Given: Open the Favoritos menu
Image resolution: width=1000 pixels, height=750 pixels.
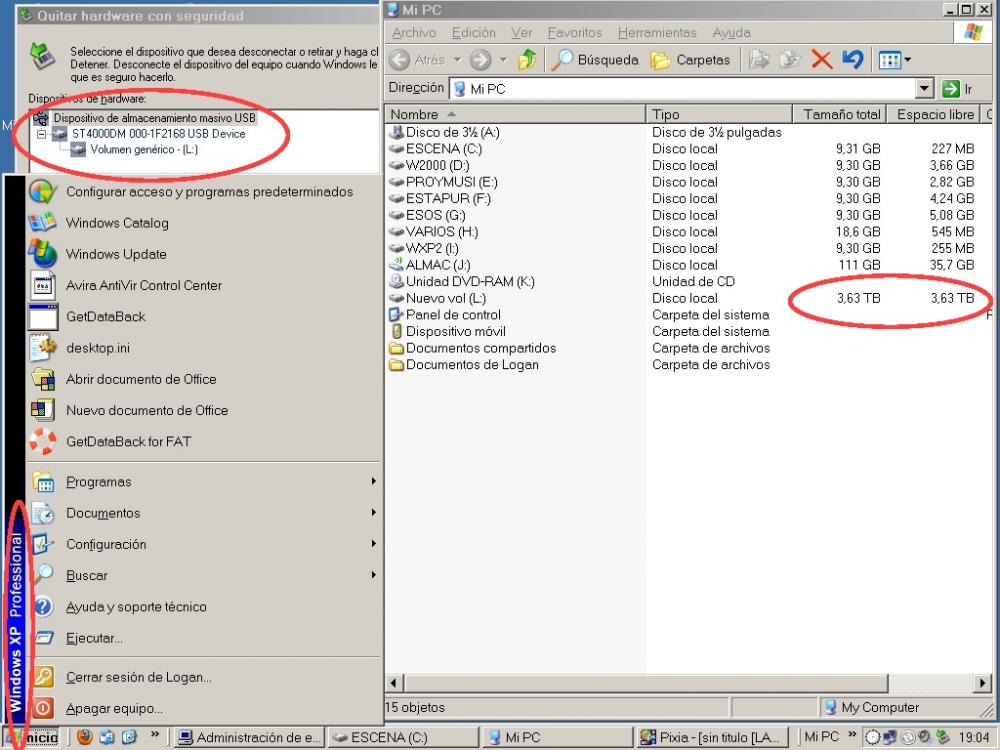Looking at the screenshot, I should point(575,33).
